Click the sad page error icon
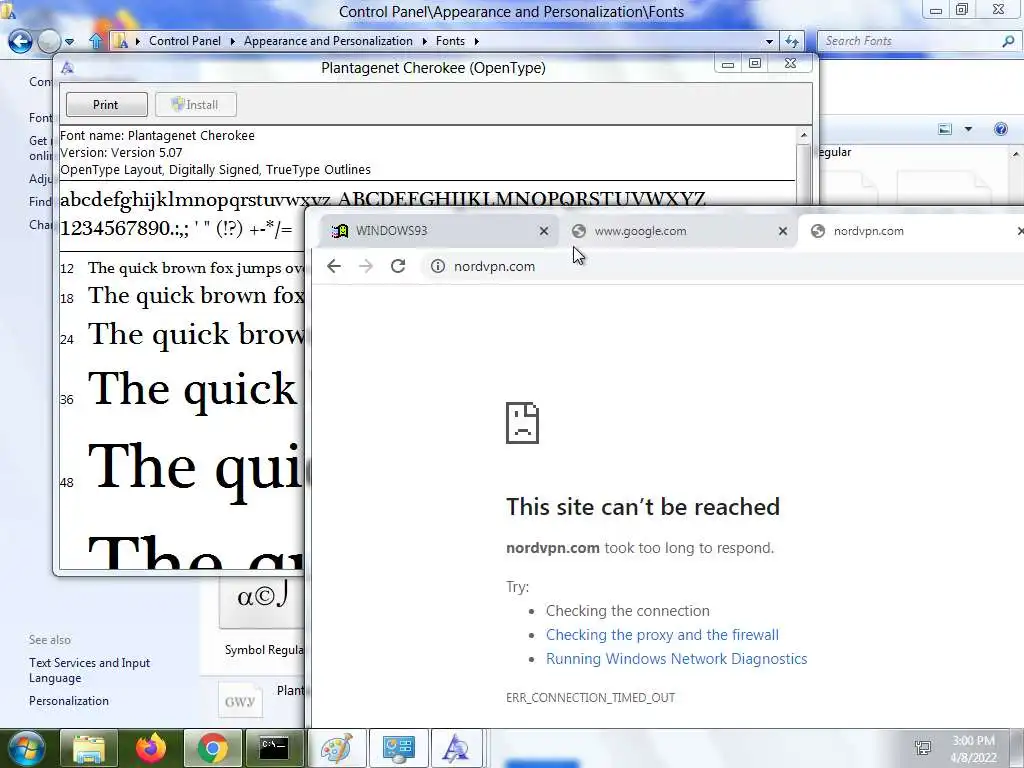1024x768 pixels. (x=522, y=423)
